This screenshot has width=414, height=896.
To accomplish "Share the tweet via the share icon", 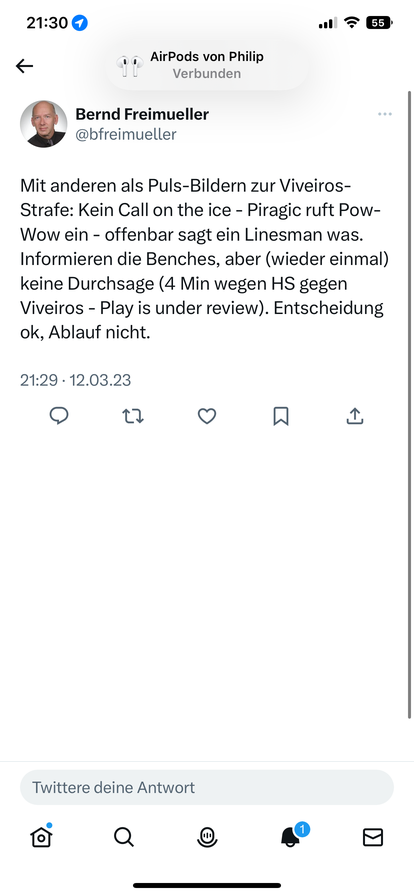I will (355, 416).
